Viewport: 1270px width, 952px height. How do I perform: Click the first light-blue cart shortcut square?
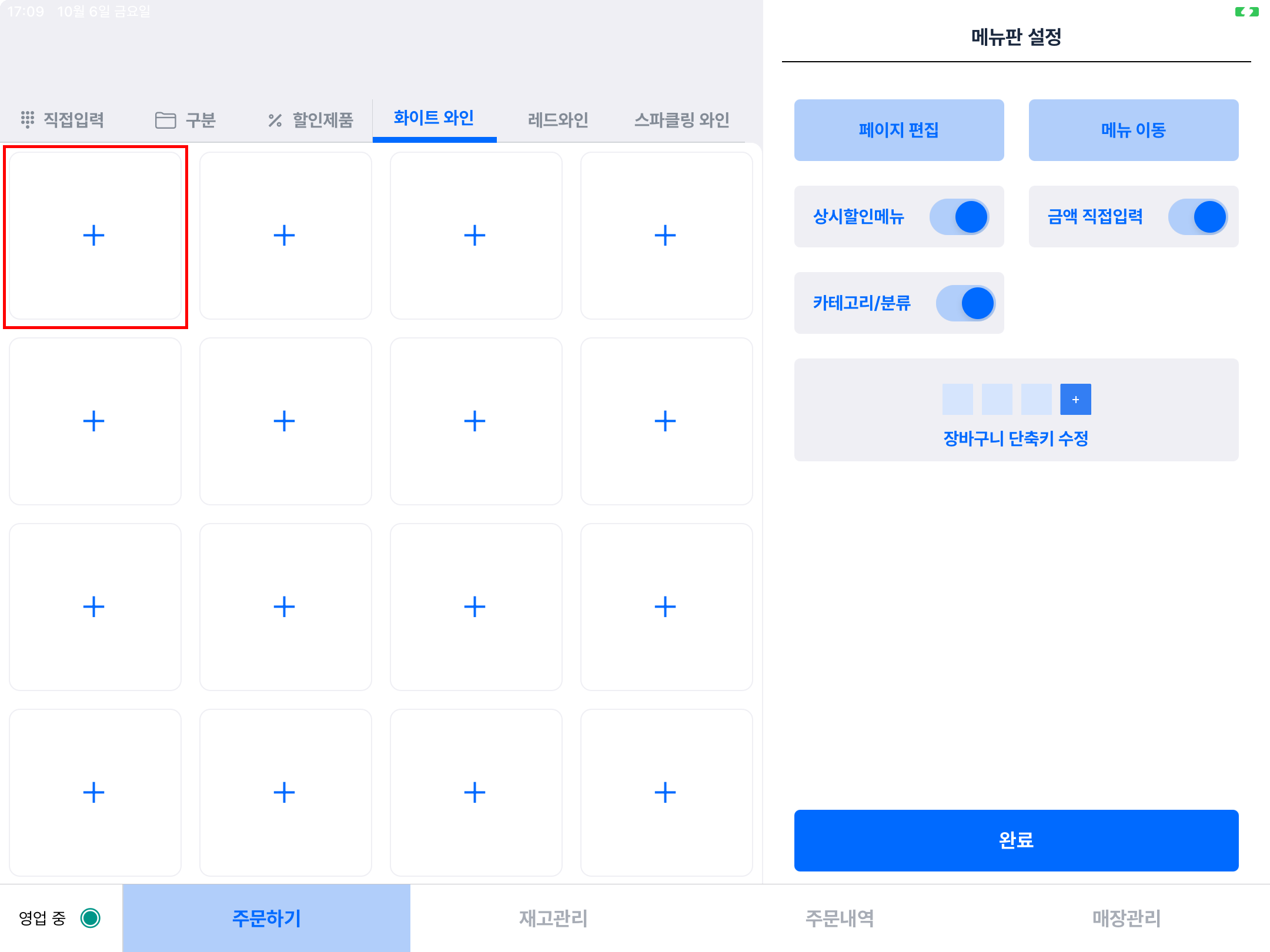point(957,400)
